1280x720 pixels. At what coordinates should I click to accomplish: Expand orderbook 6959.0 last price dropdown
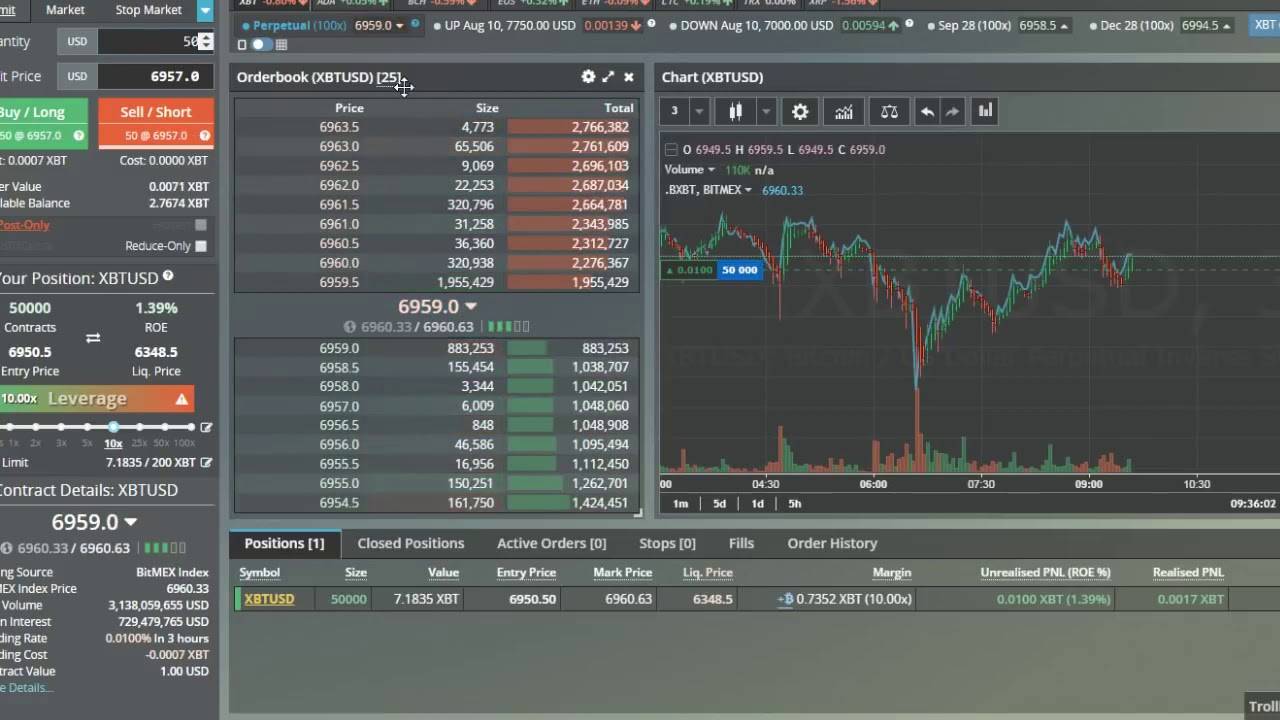tap(471, 307)
